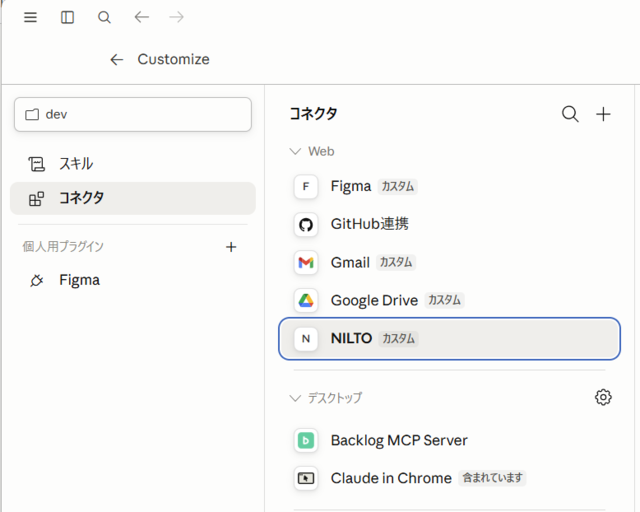Click the 個人用プラグイン heading
640x512 pixels.
63,247
